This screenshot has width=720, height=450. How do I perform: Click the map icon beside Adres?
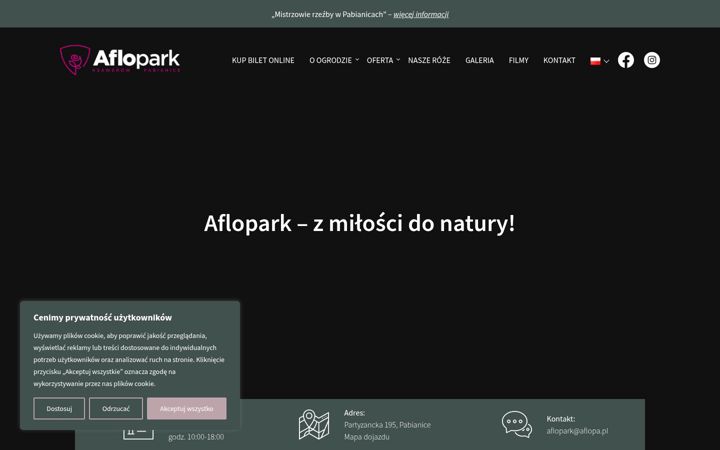pos(314,425)
